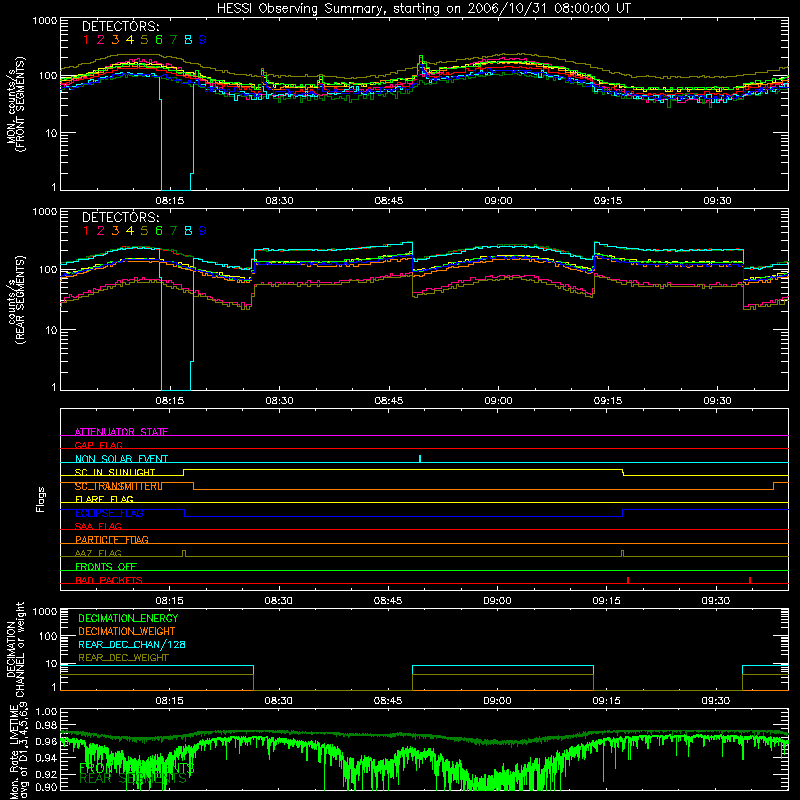Click the Flags y-axis label

[x=41, y=499]
